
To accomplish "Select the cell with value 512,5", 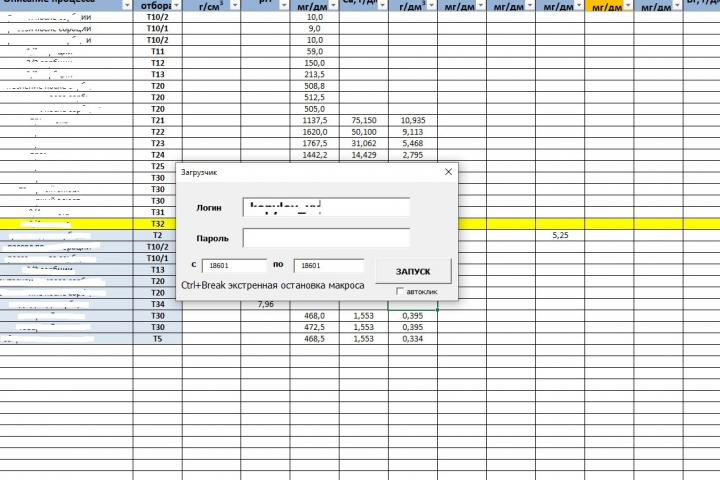I will (x=315, y=97).
